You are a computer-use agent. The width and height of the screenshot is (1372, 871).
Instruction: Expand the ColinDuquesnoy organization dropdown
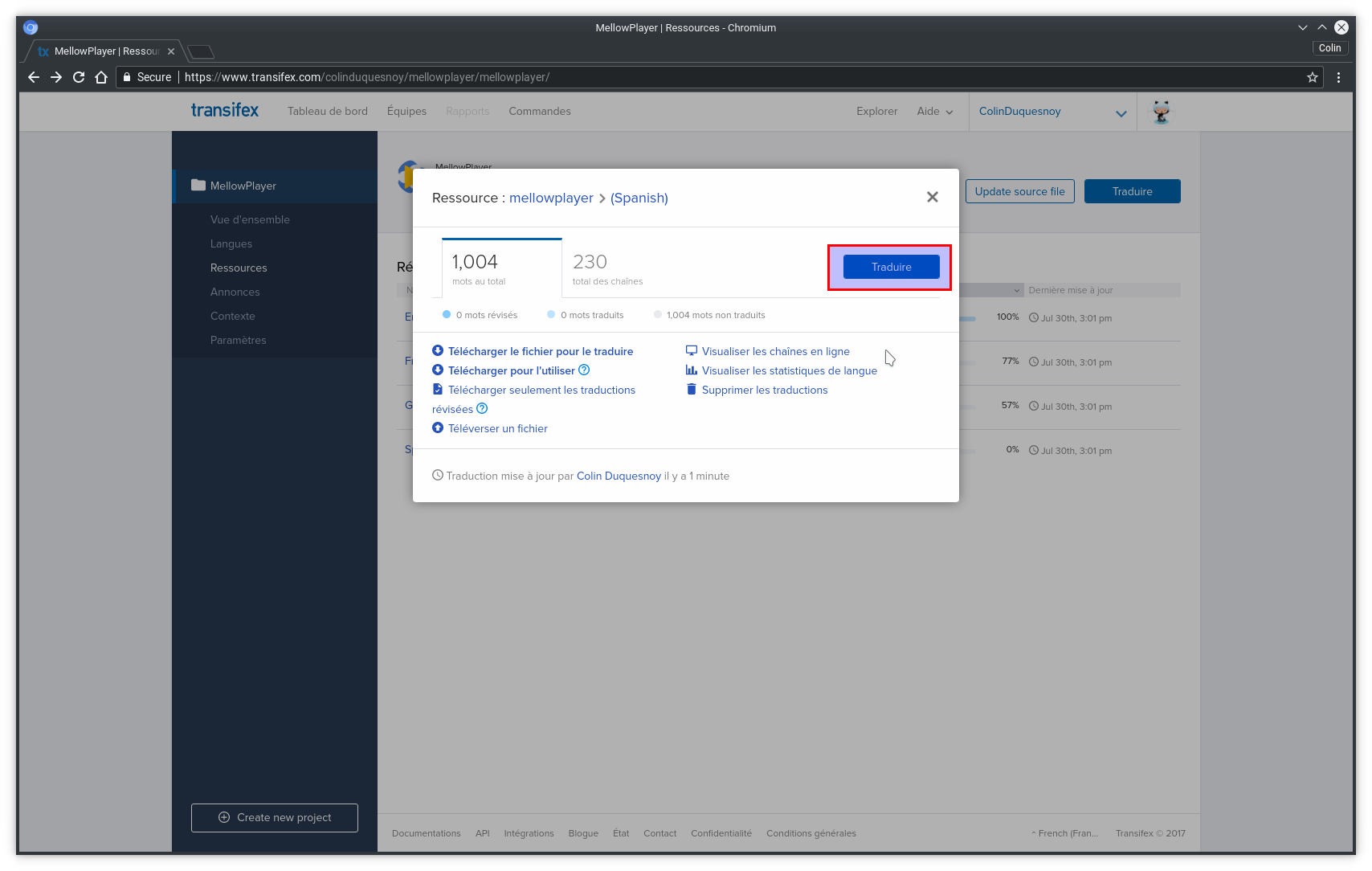(x=1121, y=113)
